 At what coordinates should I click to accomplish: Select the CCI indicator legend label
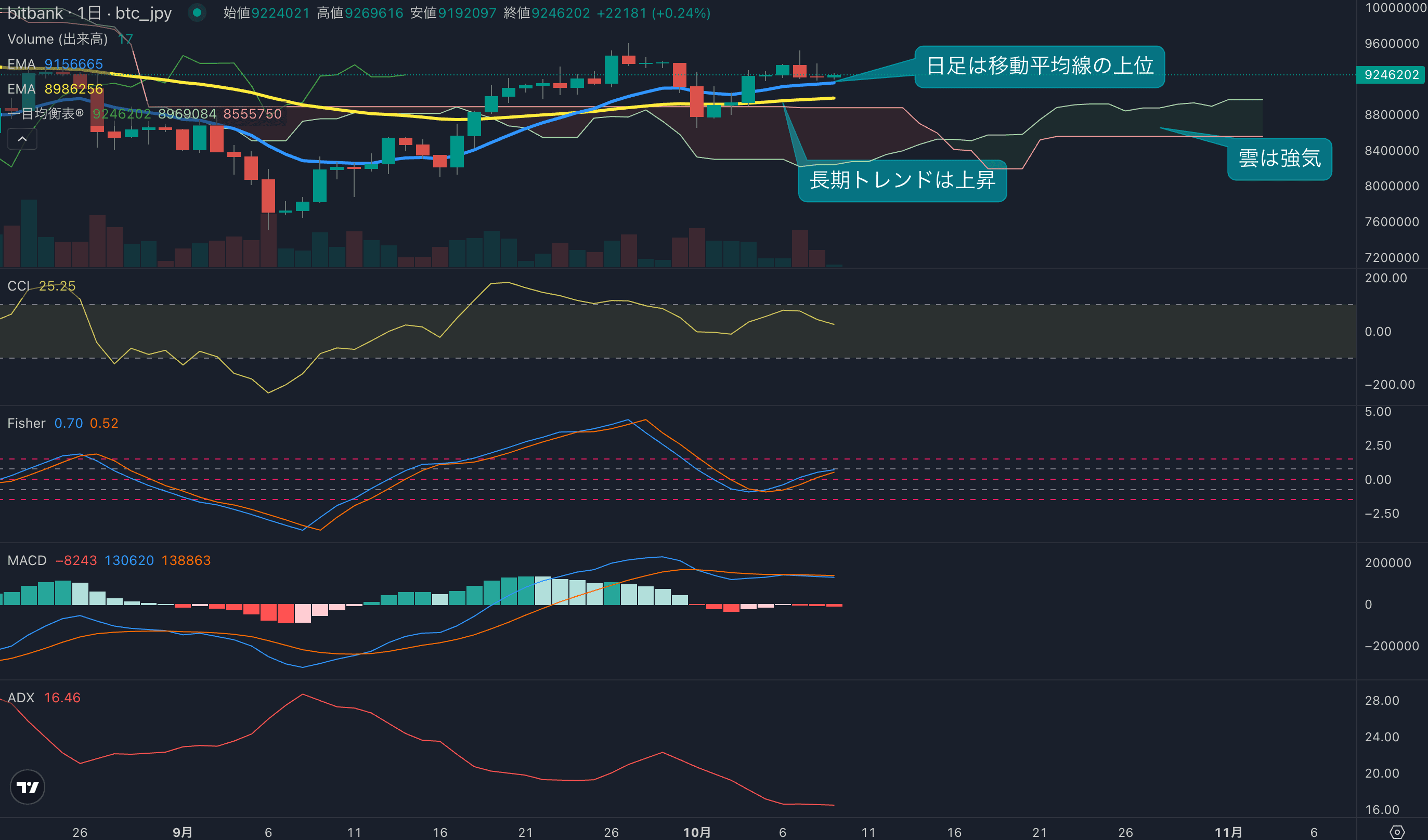pyautogui.click(x=18, y=286)
